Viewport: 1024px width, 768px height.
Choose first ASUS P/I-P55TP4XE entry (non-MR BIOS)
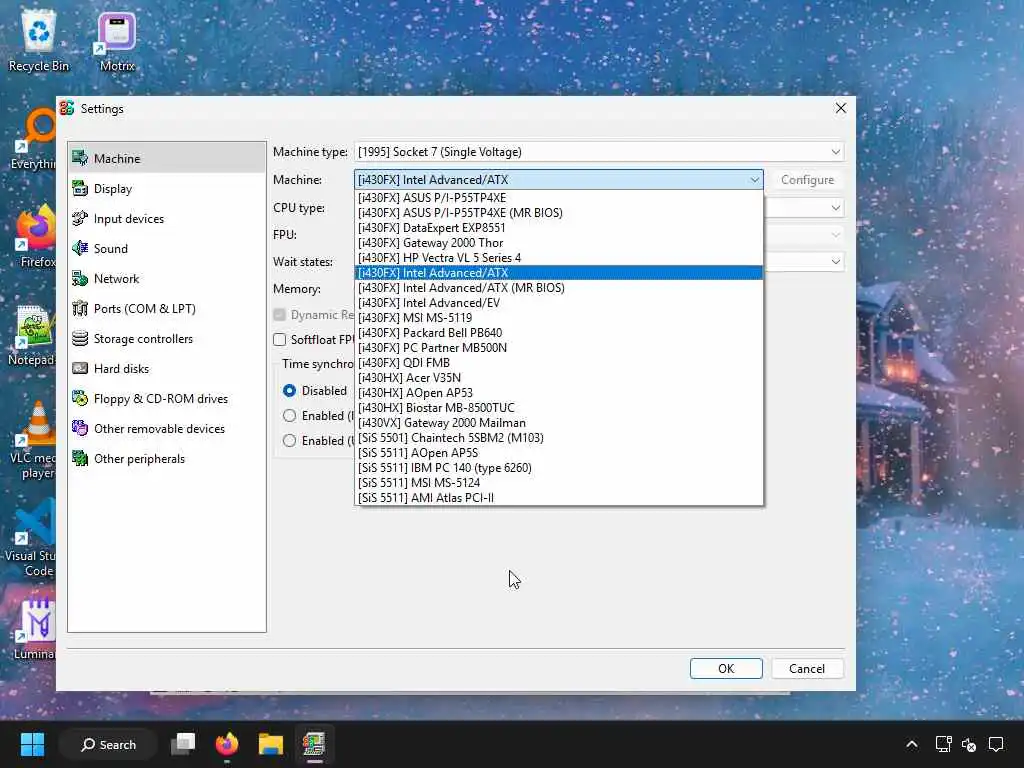(558, 197)
